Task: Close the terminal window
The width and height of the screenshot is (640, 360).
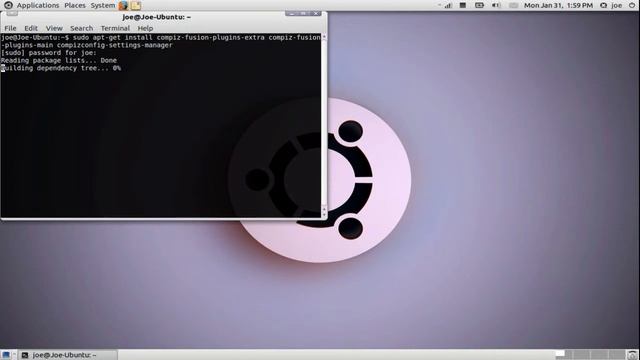Action: [316, 13]
